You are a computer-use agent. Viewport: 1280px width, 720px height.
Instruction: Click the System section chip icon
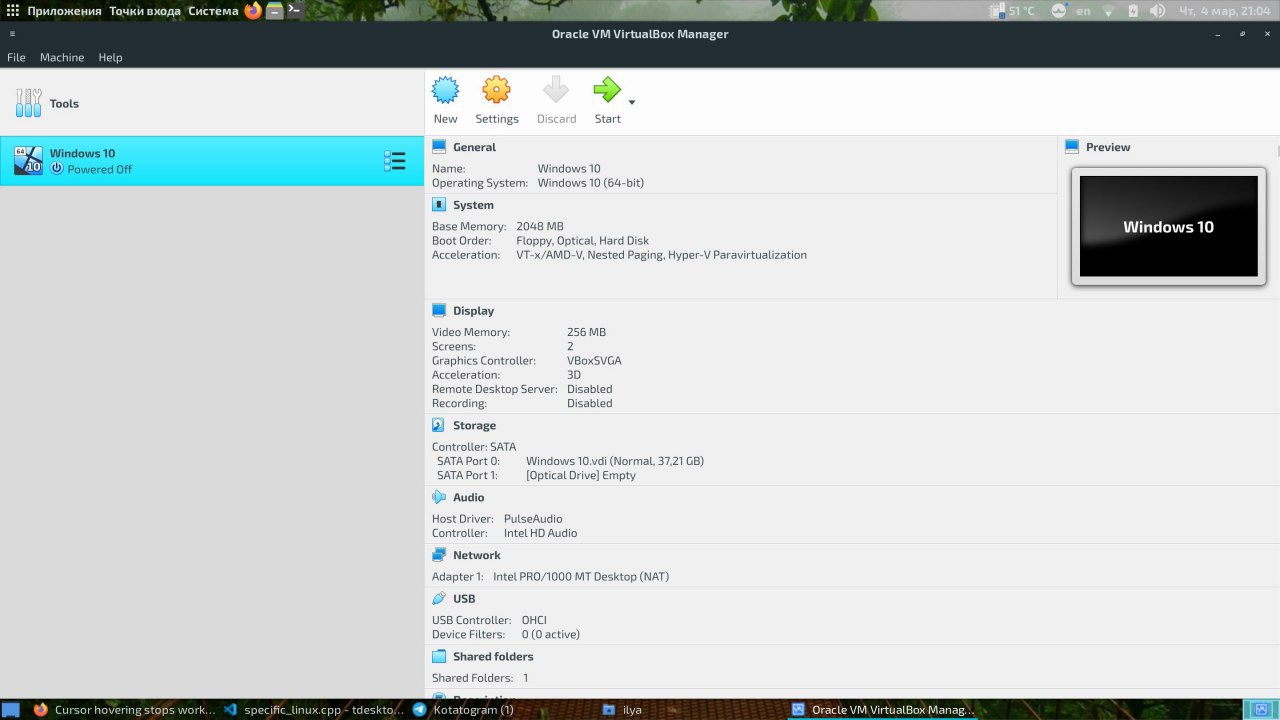[x=439, y=205]
